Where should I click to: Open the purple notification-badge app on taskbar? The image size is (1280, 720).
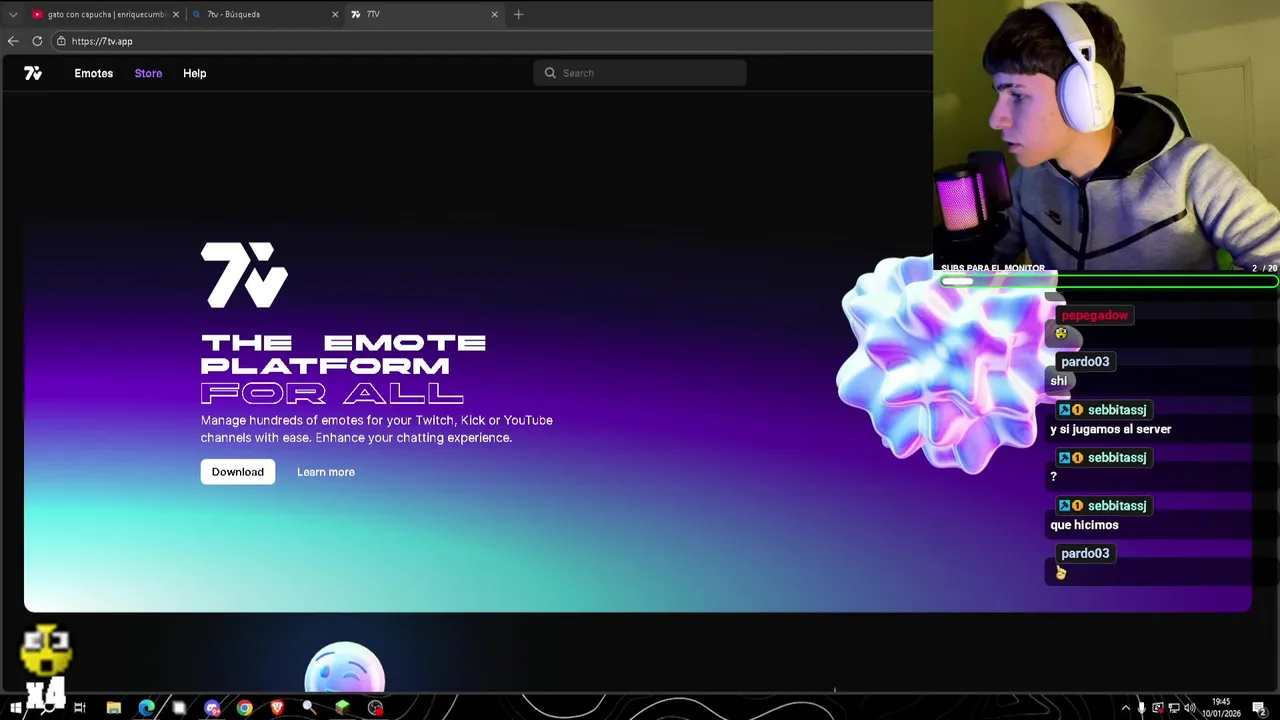(212, 708)
